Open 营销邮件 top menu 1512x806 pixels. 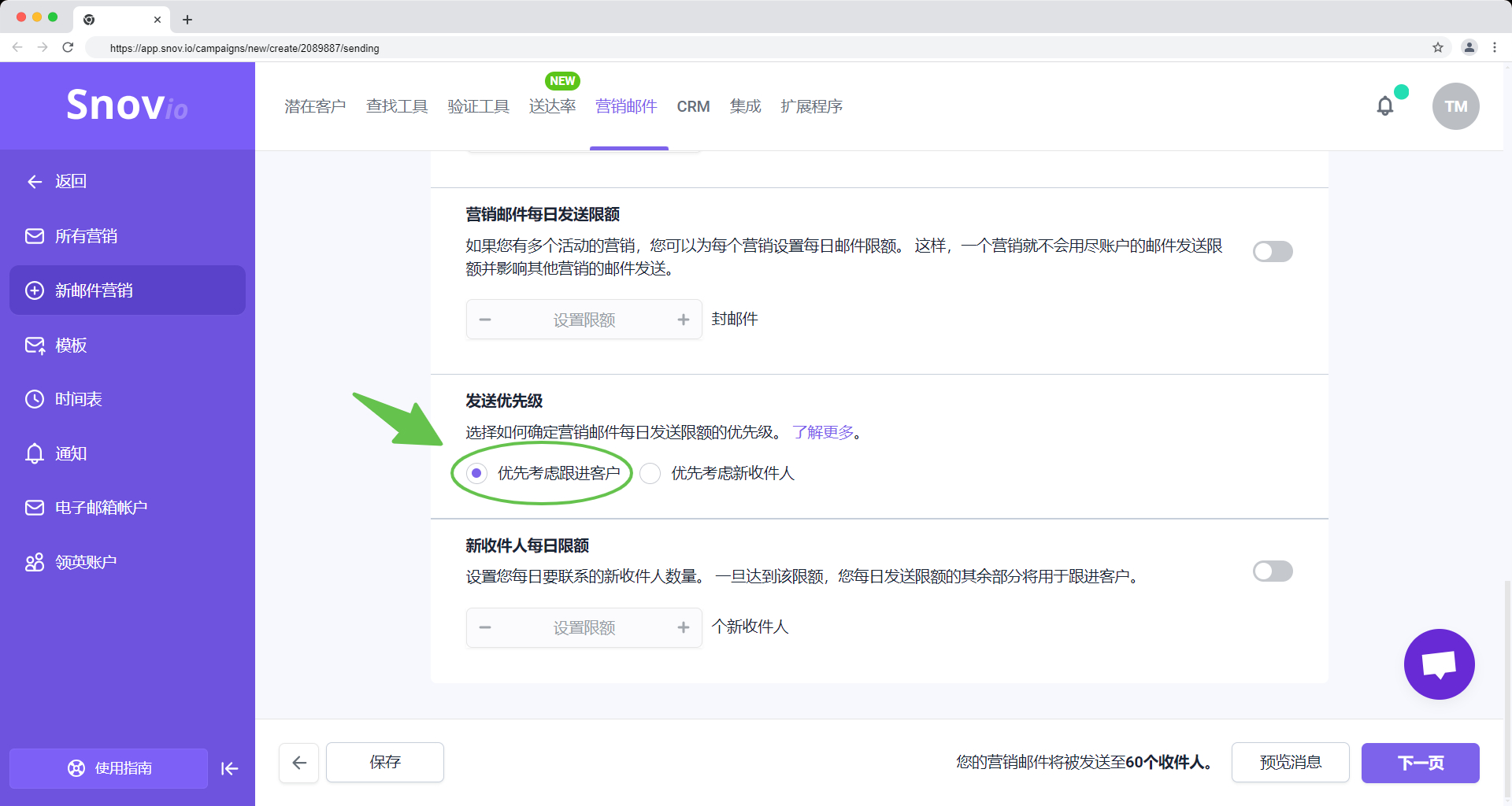[x=627, y=106]
